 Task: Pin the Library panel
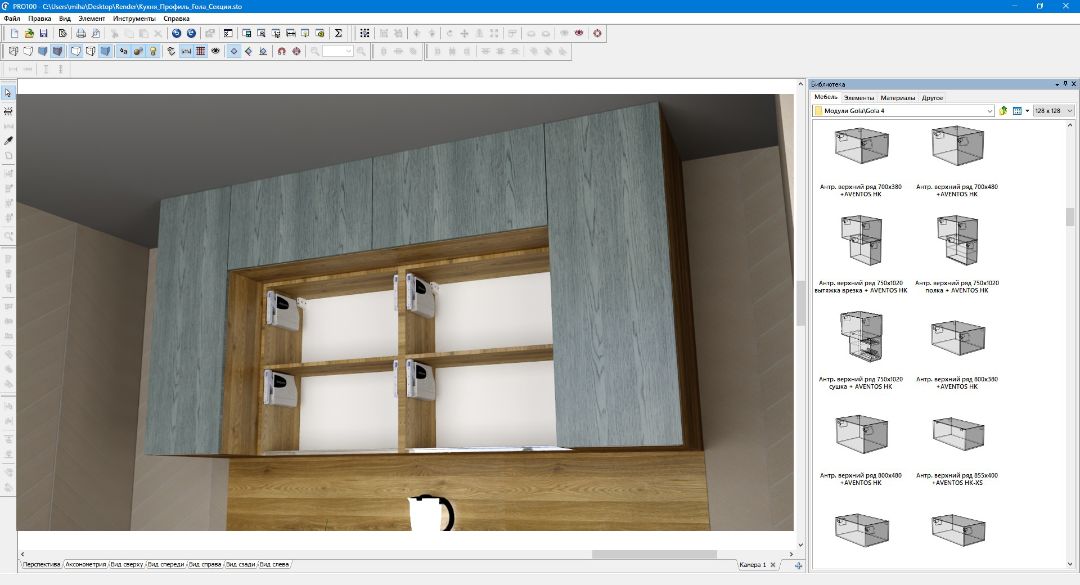[1064, 85]
